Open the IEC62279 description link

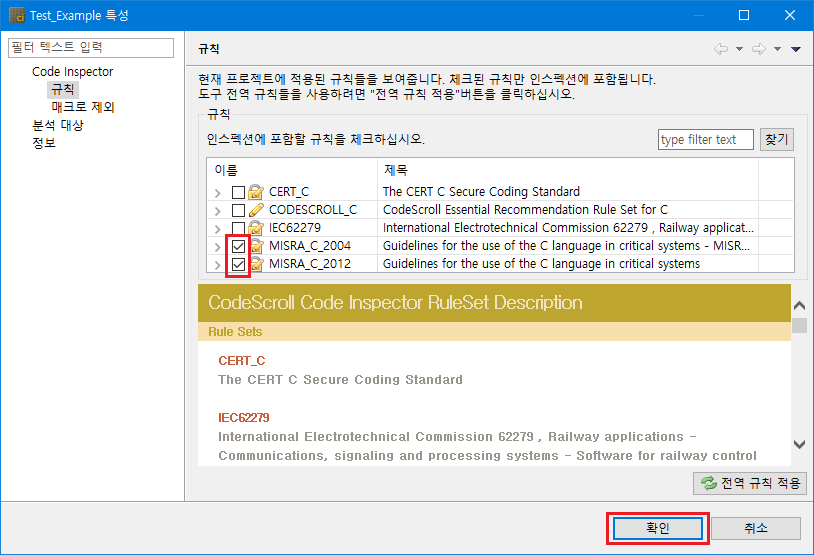click(x=243, y=418)
